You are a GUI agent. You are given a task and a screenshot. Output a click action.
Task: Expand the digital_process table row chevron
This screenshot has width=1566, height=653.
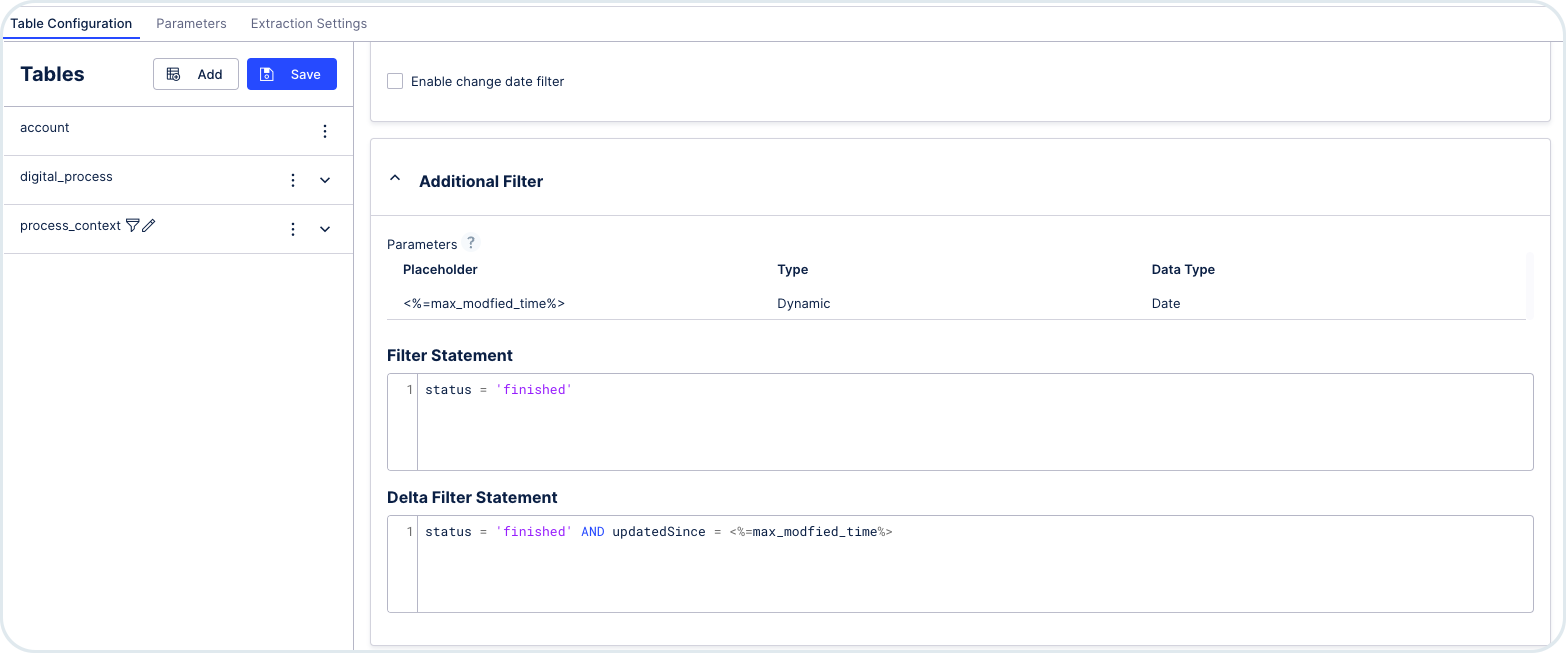point(325,180)
